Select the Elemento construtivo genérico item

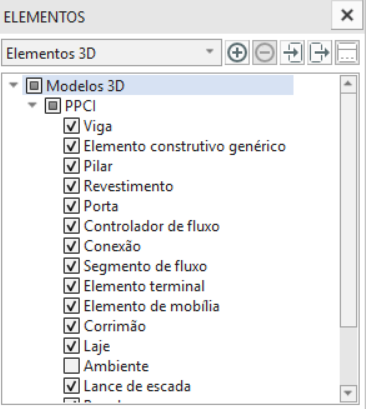coord(185,146)
